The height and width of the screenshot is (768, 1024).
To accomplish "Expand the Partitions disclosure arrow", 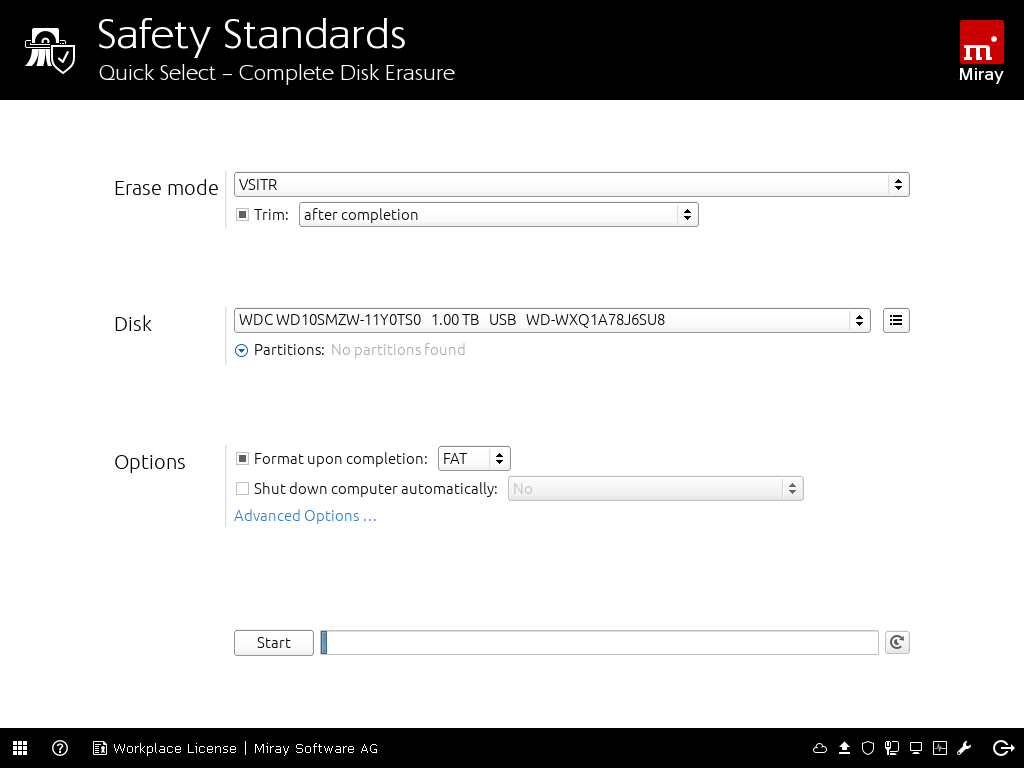I will click(242, 351).
